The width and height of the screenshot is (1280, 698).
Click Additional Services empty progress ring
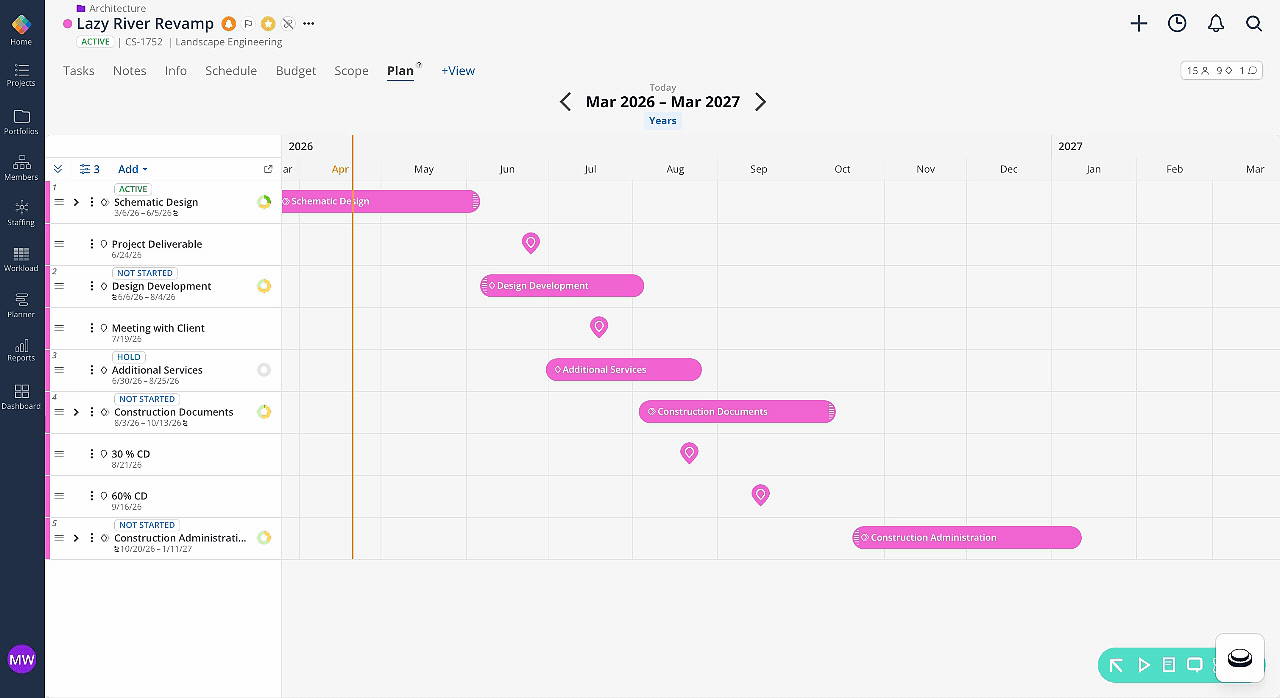pyautogui.click(x=264, y=370)
